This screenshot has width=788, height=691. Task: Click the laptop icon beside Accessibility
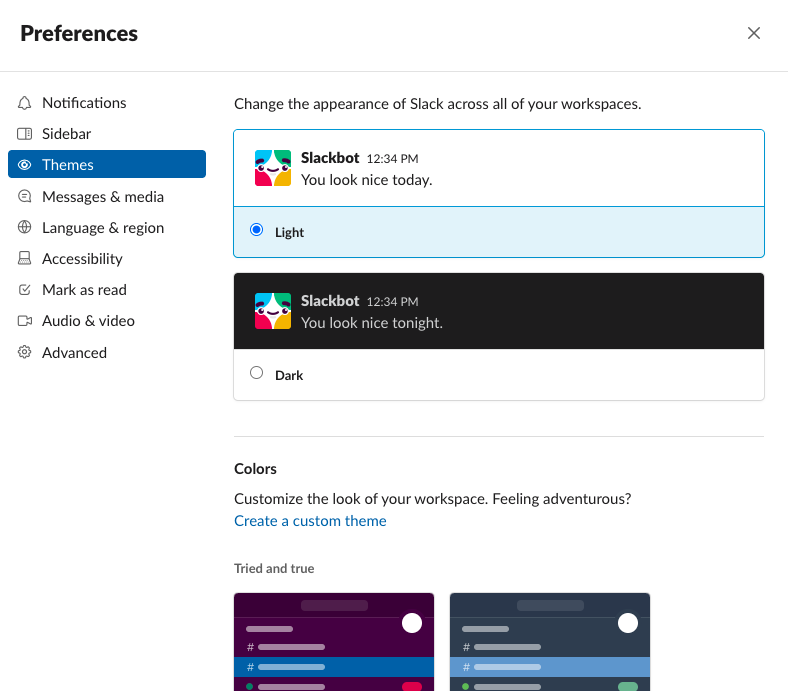point(24,258)
